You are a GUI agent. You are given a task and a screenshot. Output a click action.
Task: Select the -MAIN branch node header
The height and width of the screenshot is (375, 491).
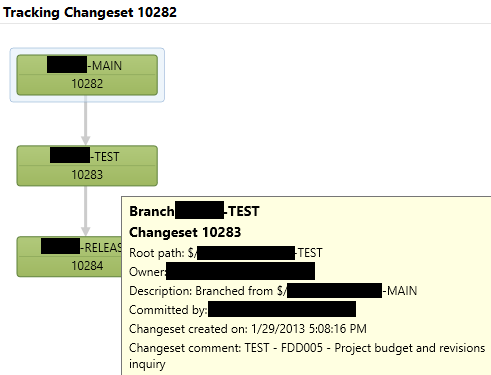click(87, 65)
